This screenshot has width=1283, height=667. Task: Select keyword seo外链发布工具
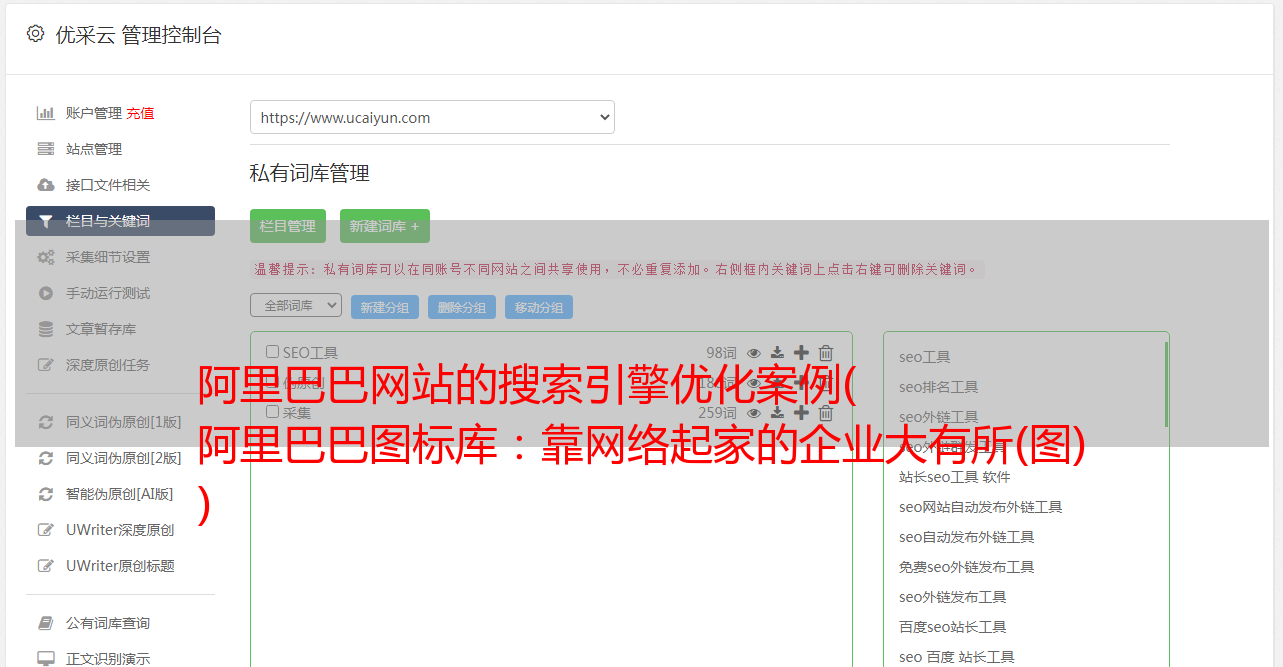tap(952, 597)
